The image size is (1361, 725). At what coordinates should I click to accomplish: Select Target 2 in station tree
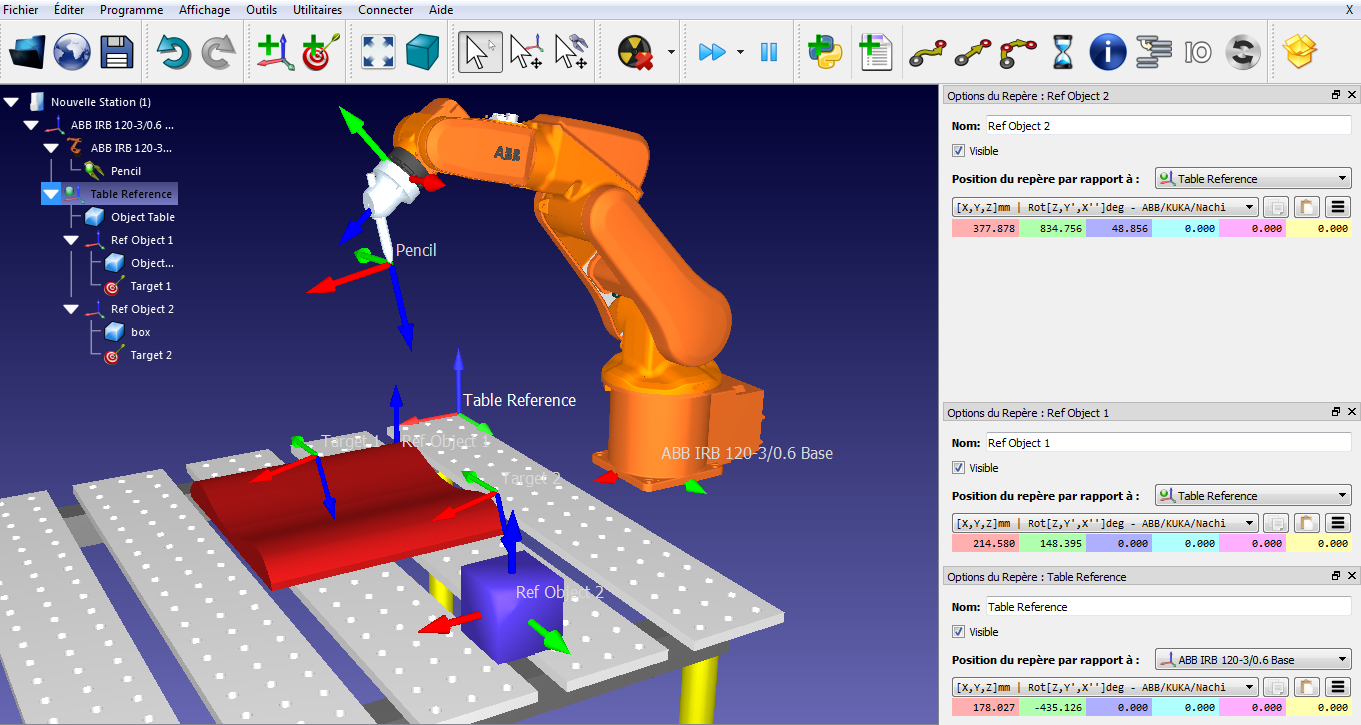(151, 355)
